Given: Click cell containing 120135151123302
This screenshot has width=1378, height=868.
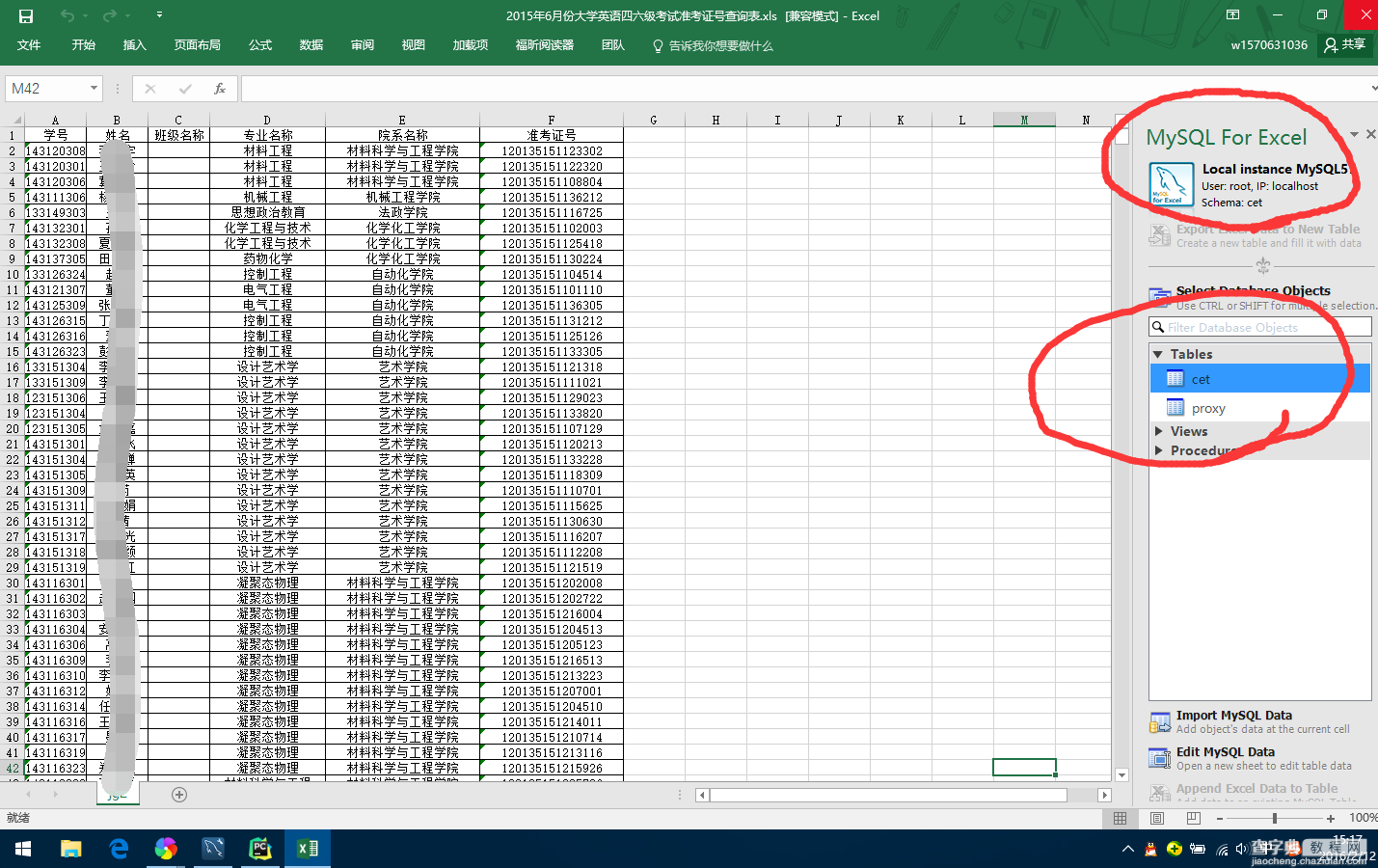Looking at the screenshot, I should [x=552, y=150].
